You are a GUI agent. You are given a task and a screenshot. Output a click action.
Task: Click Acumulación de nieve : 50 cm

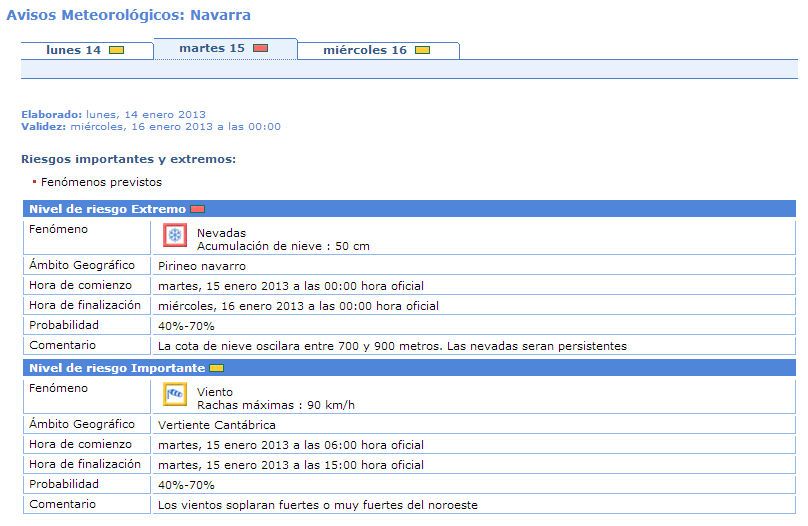(283, 246)
